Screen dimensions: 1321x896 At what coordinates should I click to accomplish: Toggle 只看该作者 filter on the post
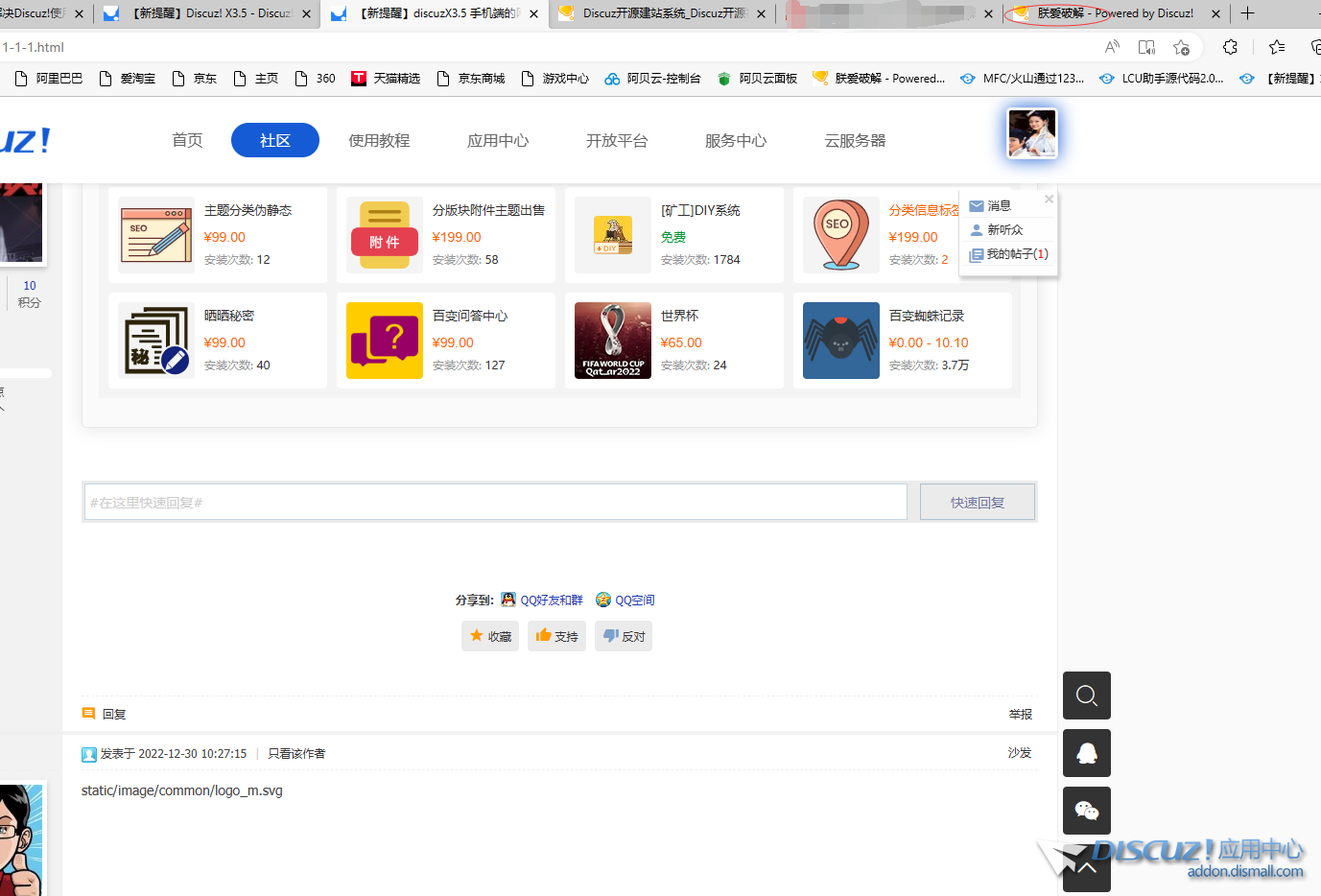296,754
